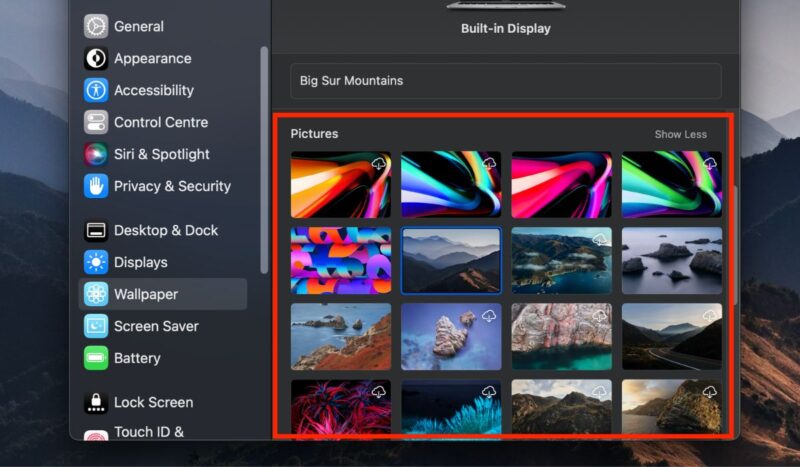Go to General label

139,27
